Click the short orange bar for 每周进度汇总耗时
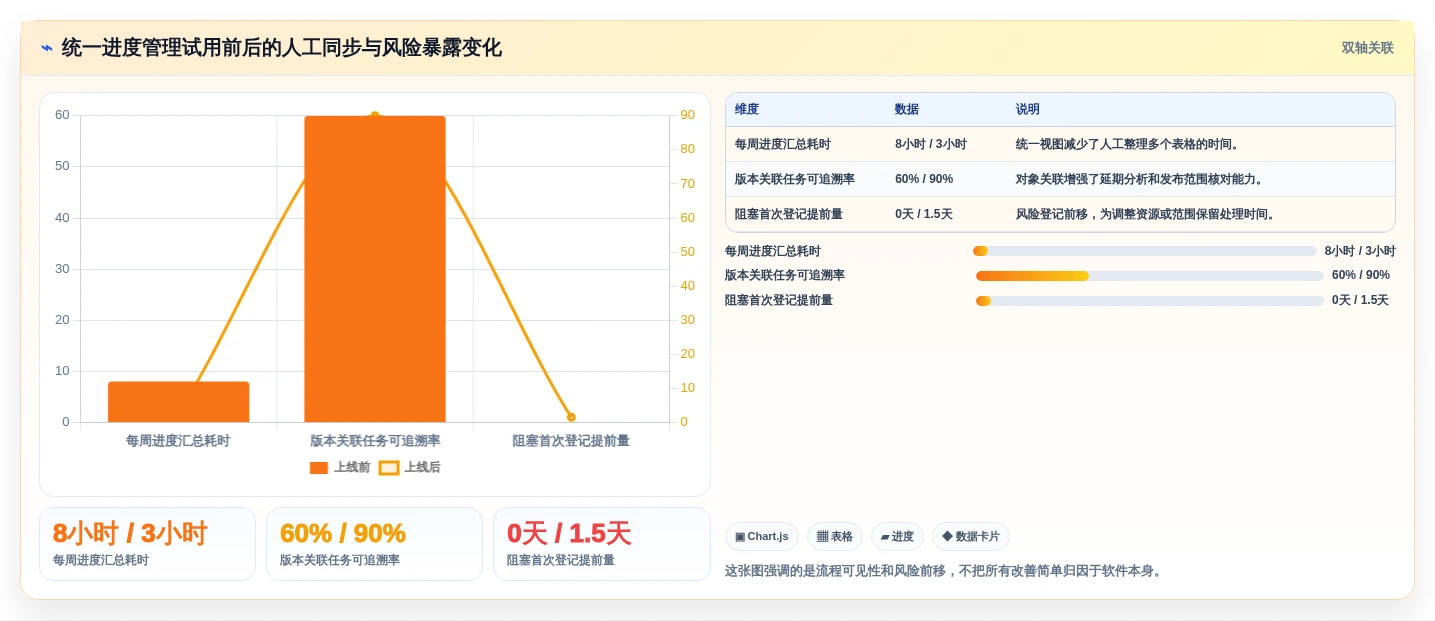The height and width of the screenshot is (621, 1435). pyautogui.click(x=178, y=402)
